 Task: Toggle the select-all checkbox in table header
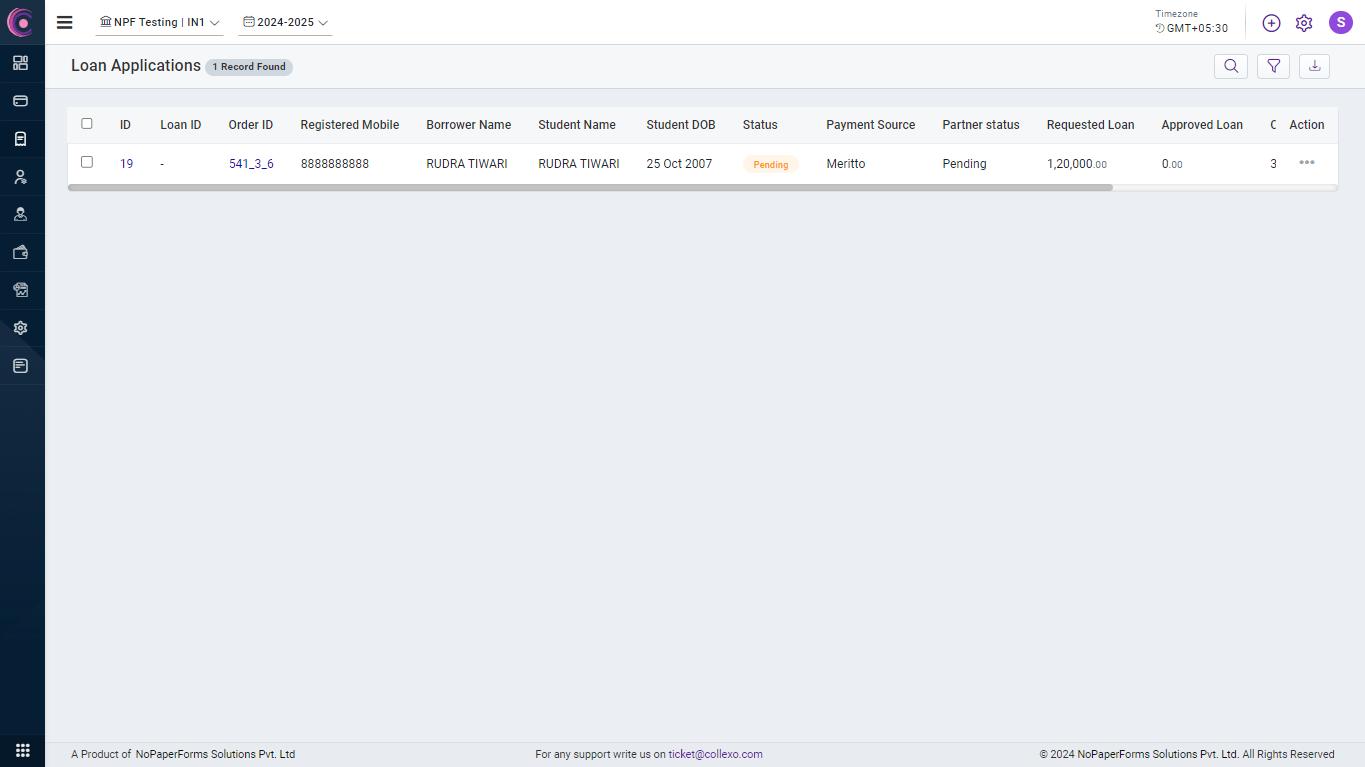point(87,124)
